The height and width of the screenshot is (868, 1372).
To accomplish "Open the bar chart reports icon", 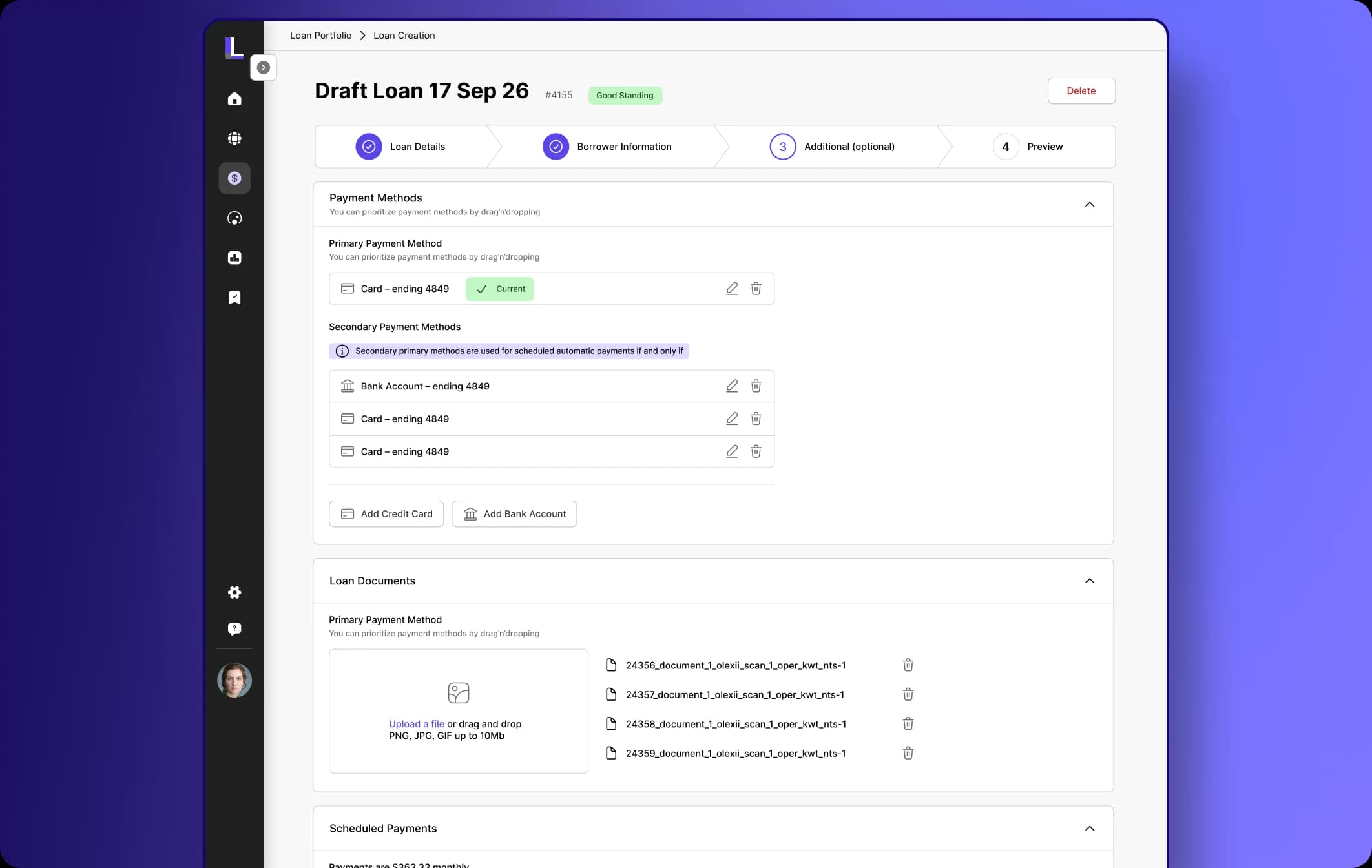I will coord(234,258).
